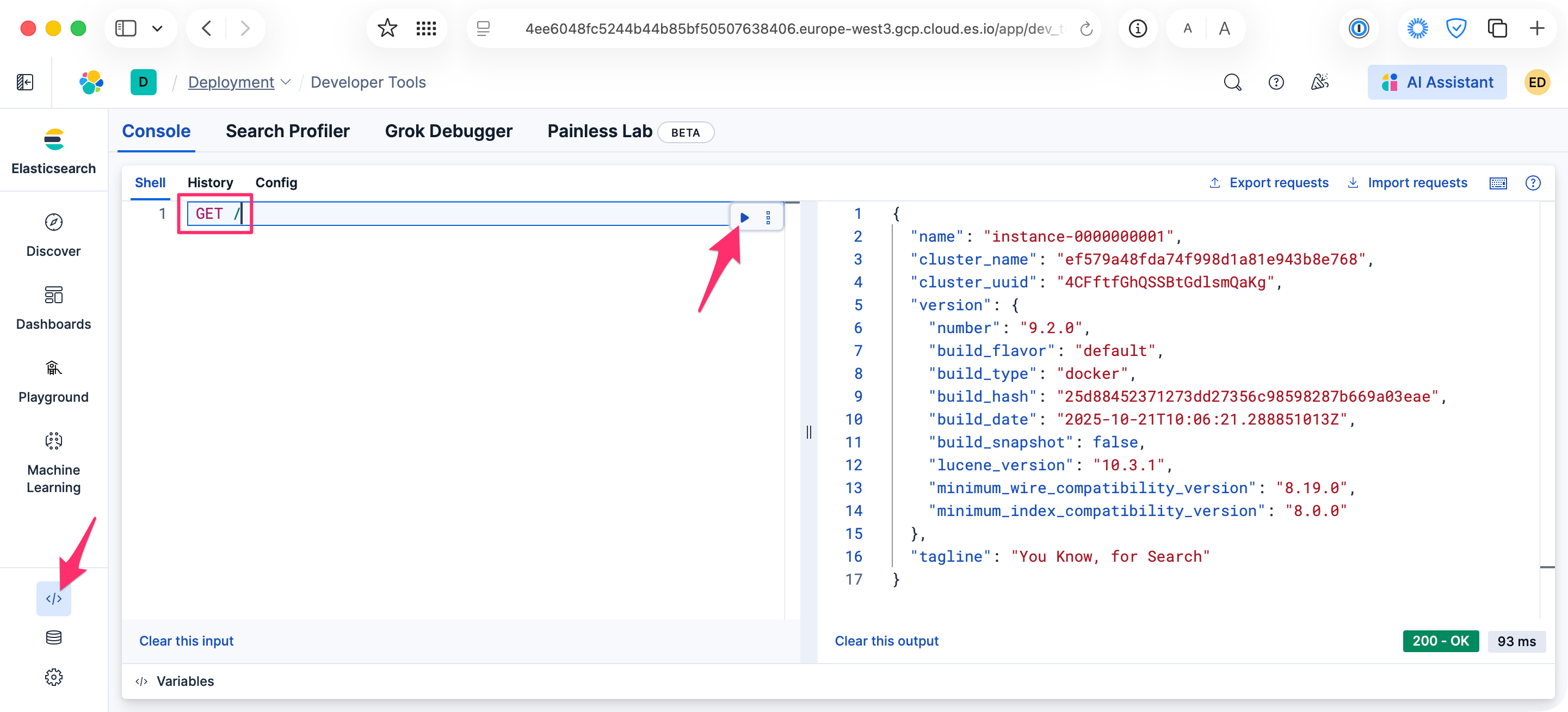Open the request options three-dot menu
Screen dimensions: 1568x712
(x=768, y=217)
